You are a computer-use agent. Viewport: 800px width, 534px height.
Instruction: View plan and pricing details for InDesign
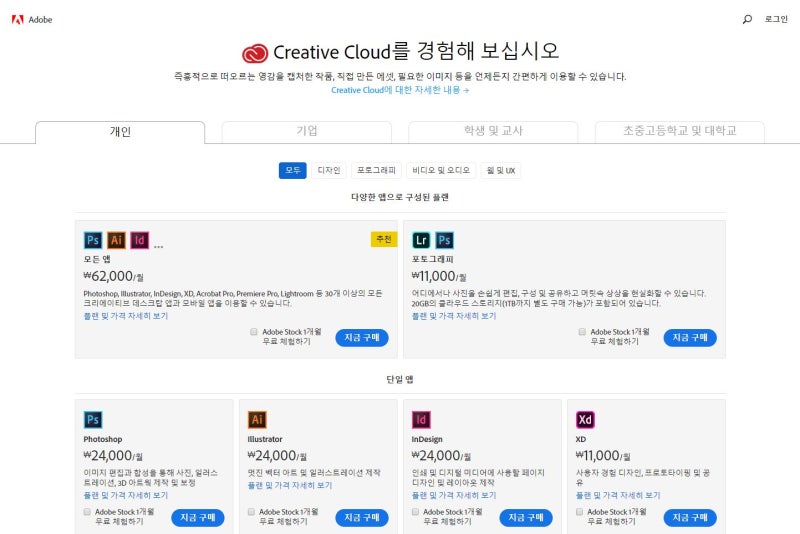pyautogui.click(x=454, y=496)
